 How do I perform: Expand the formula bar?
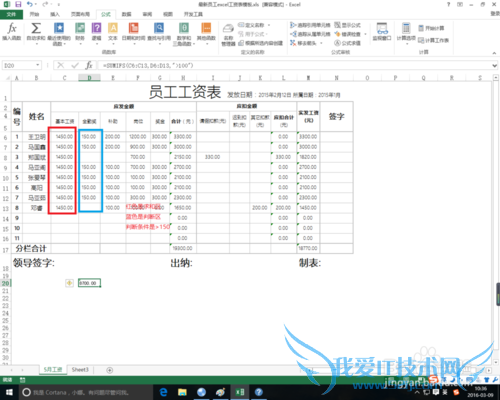tap(495, 65)
